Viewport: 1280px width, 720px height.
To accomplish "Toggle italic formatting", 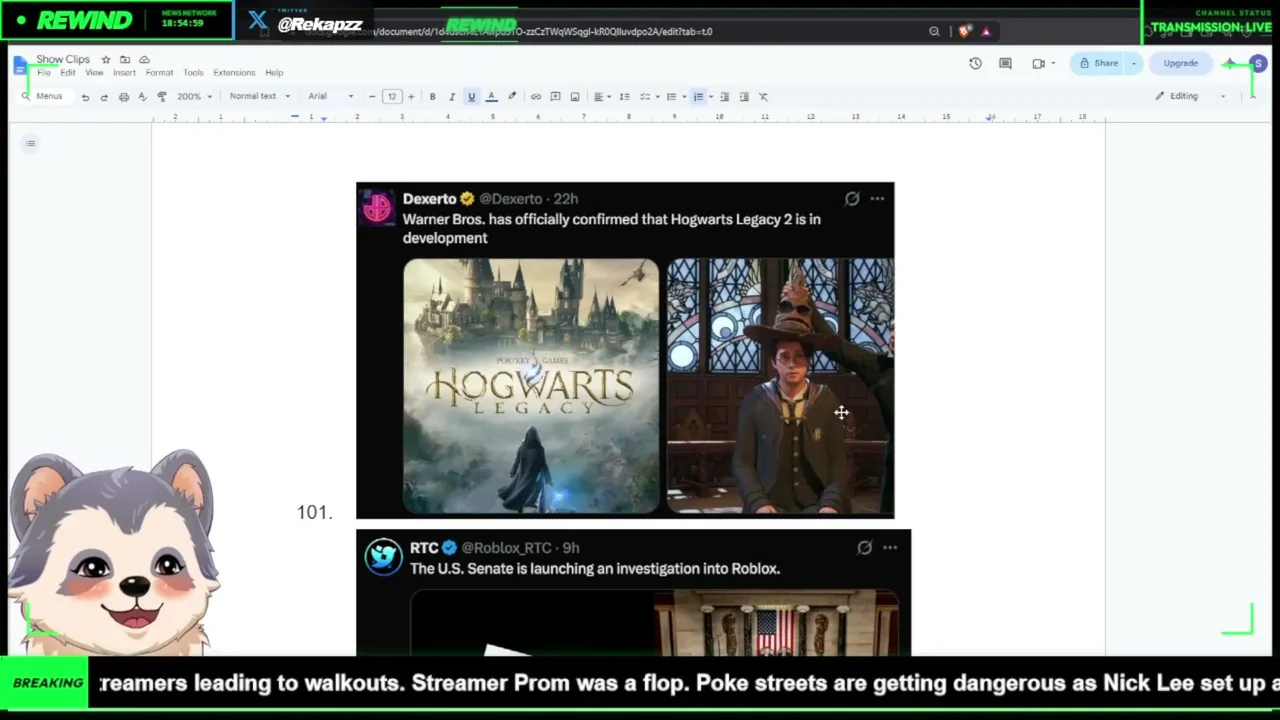I will (x=452, y=97).
